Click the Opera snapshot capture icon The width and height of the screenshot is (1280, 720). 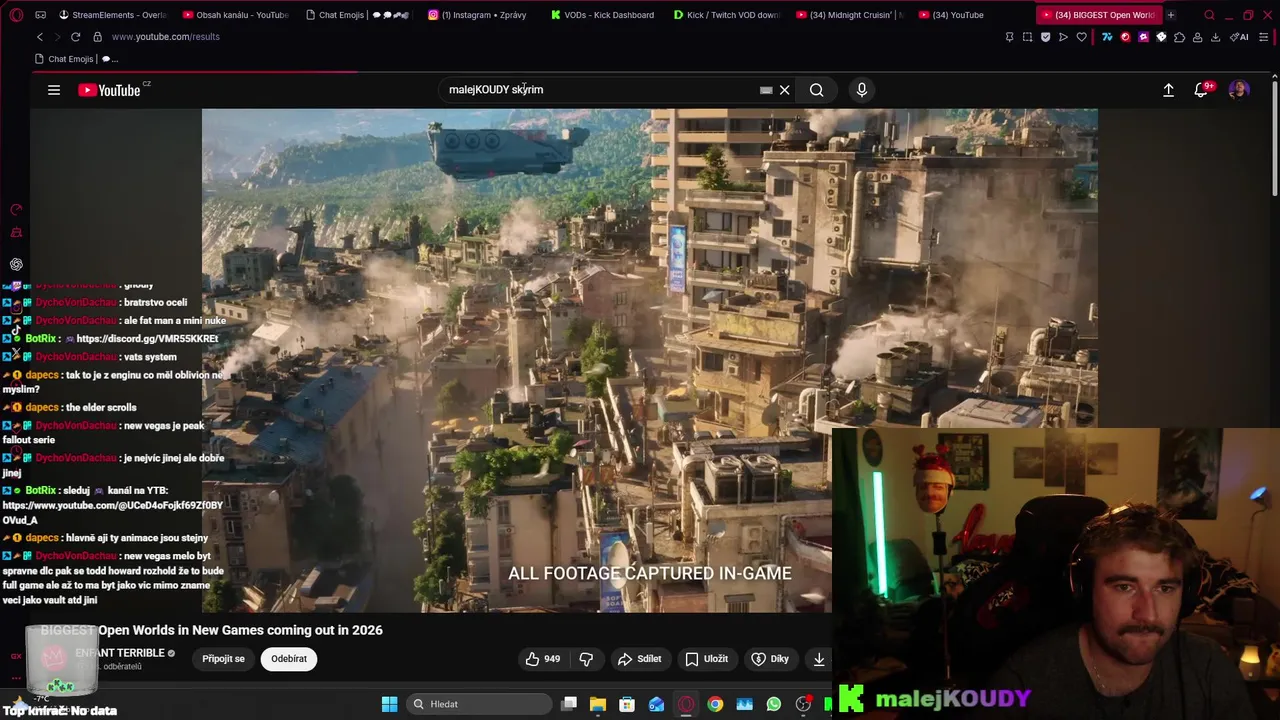tap(1027, 37)
